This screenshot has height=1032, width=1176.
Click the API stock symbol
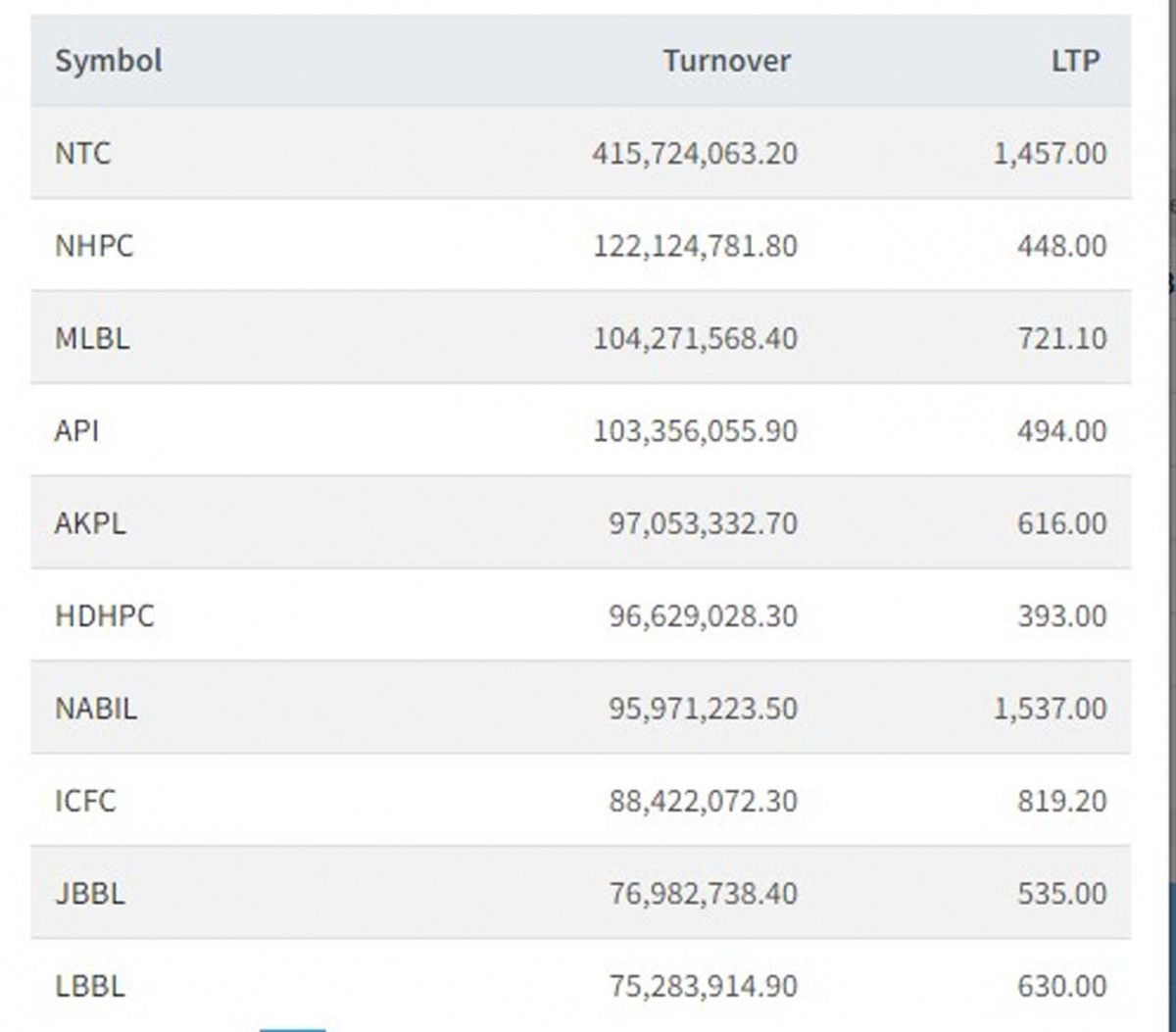coord(76,431)
